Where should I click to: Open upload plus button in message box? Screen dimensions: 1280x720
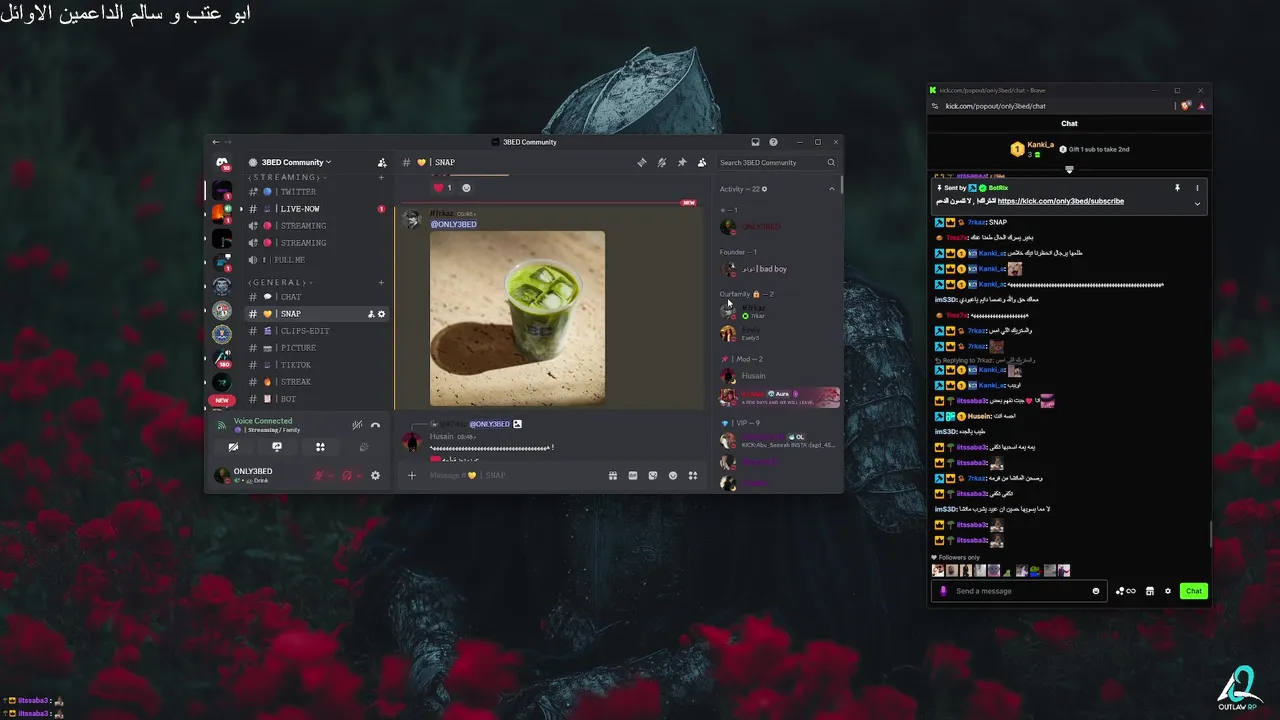click(411, 475)
